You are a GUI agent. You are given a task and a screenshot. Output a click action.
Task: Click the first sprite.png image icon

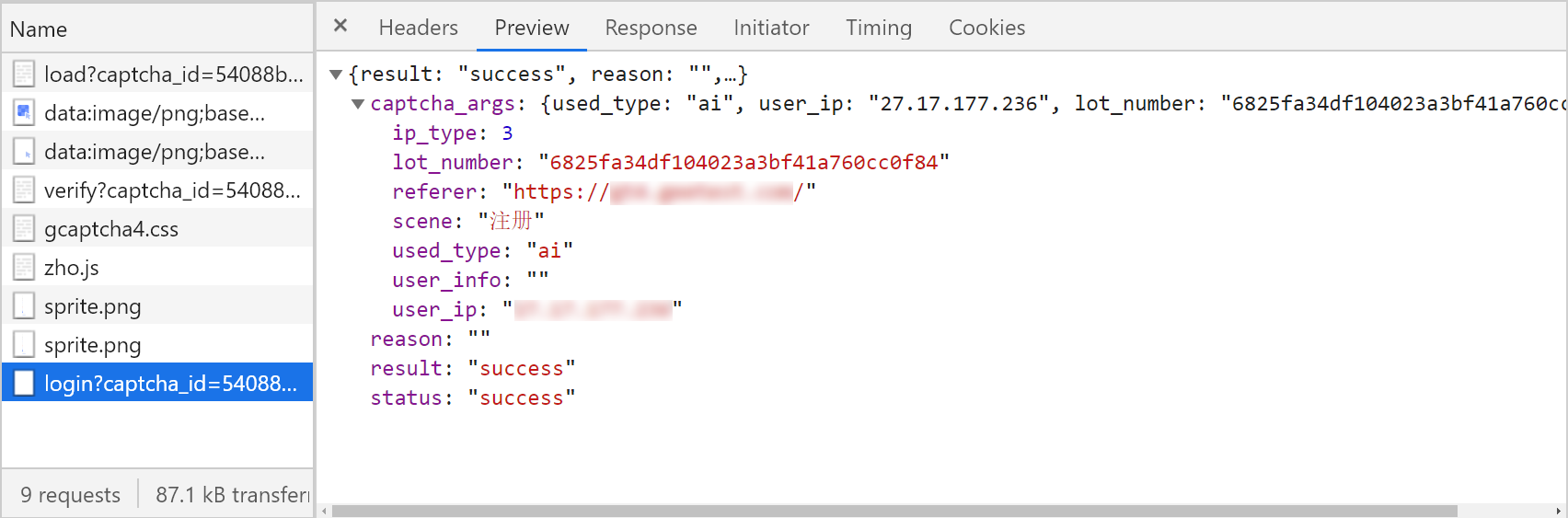coord(24,306)
